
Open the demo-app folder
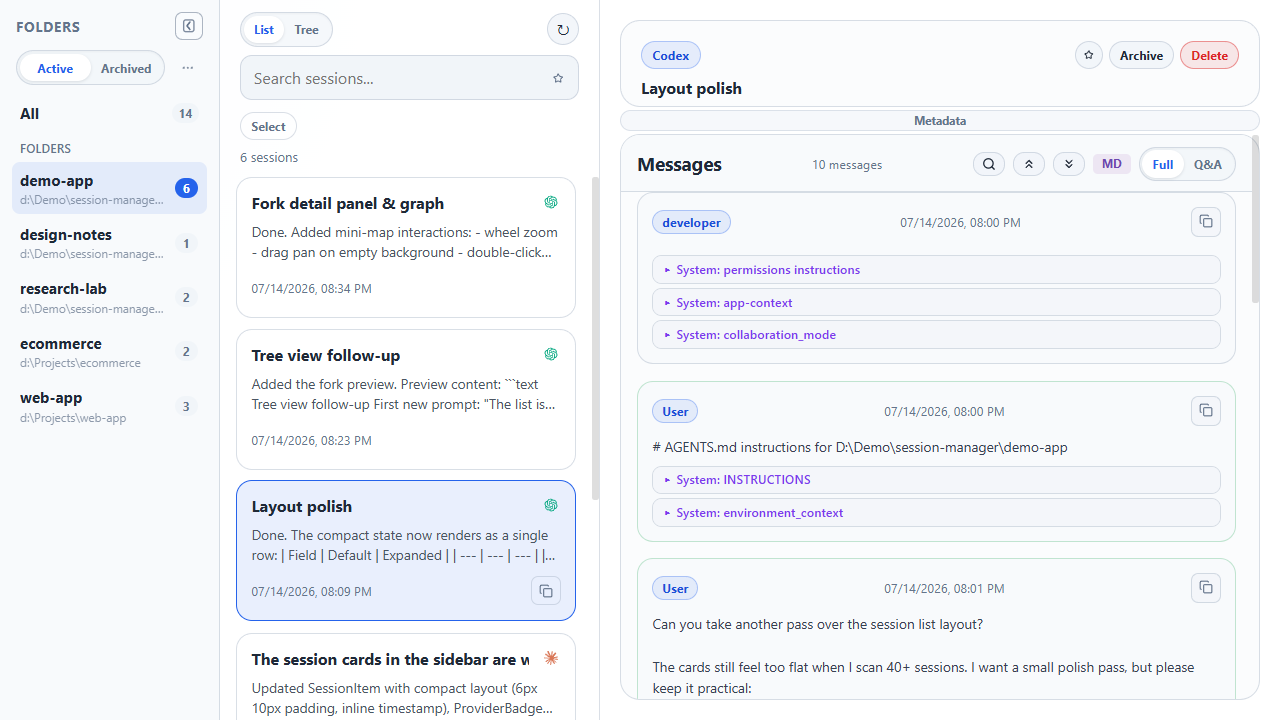coord(110,188)
